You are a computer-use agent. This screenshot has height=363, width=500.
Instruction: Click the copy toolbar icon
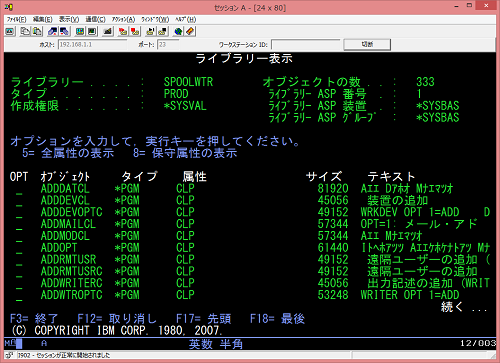(25, 31)
